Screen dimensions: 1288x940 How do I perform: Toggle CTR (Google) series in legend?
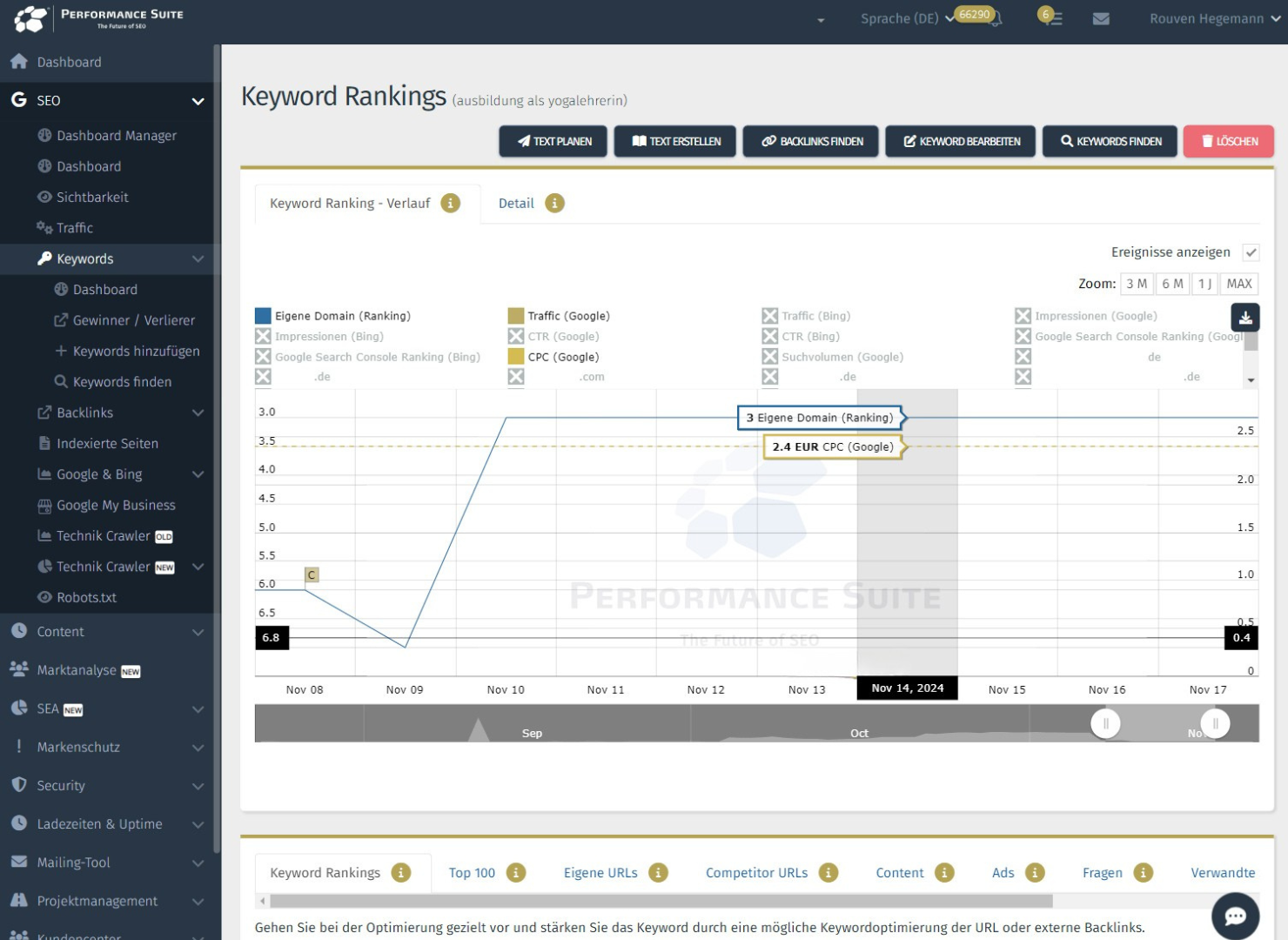point(516,336)
